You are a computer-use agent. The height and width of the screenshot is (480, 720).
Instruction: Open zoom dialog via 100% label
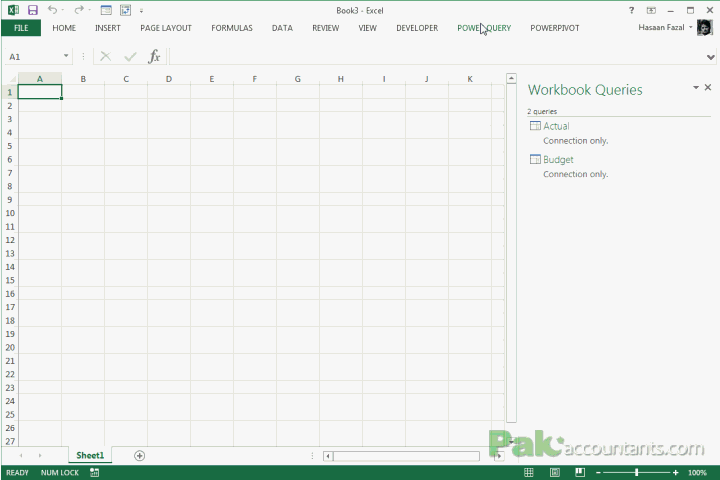tap(697, 473)
